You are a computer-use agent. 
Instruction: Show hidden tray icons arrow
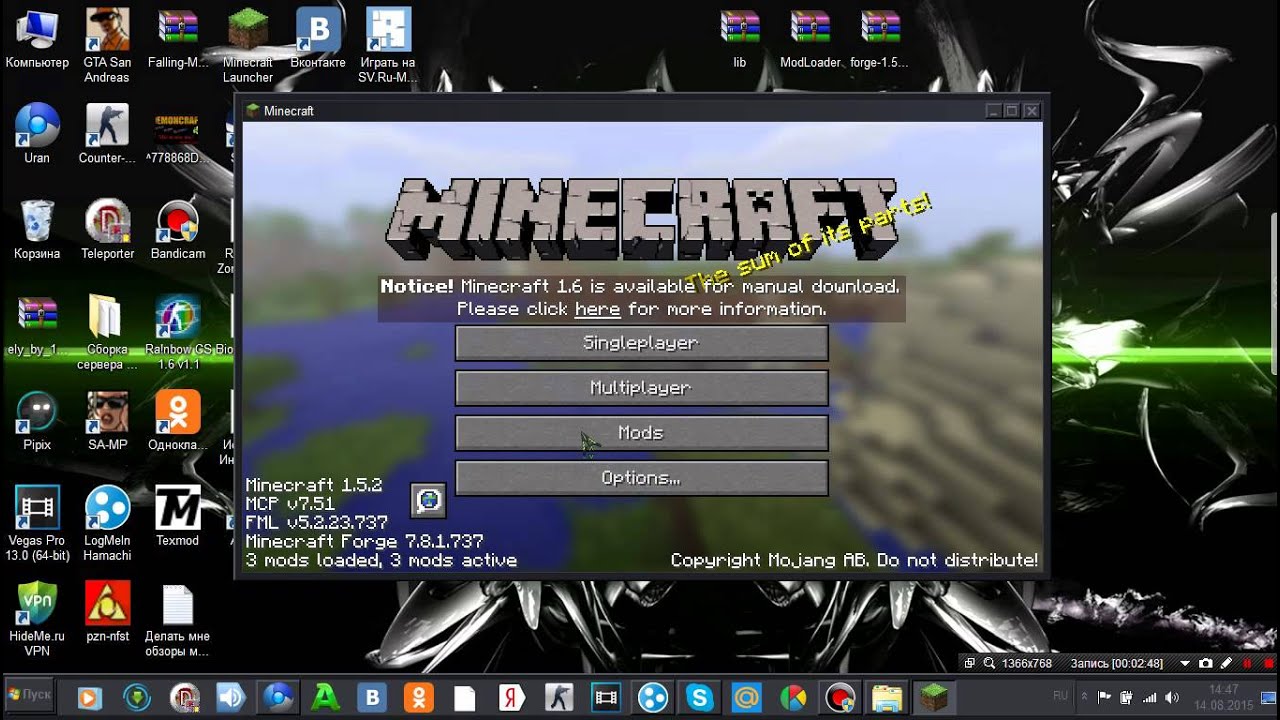click(x=1084, y=696)
